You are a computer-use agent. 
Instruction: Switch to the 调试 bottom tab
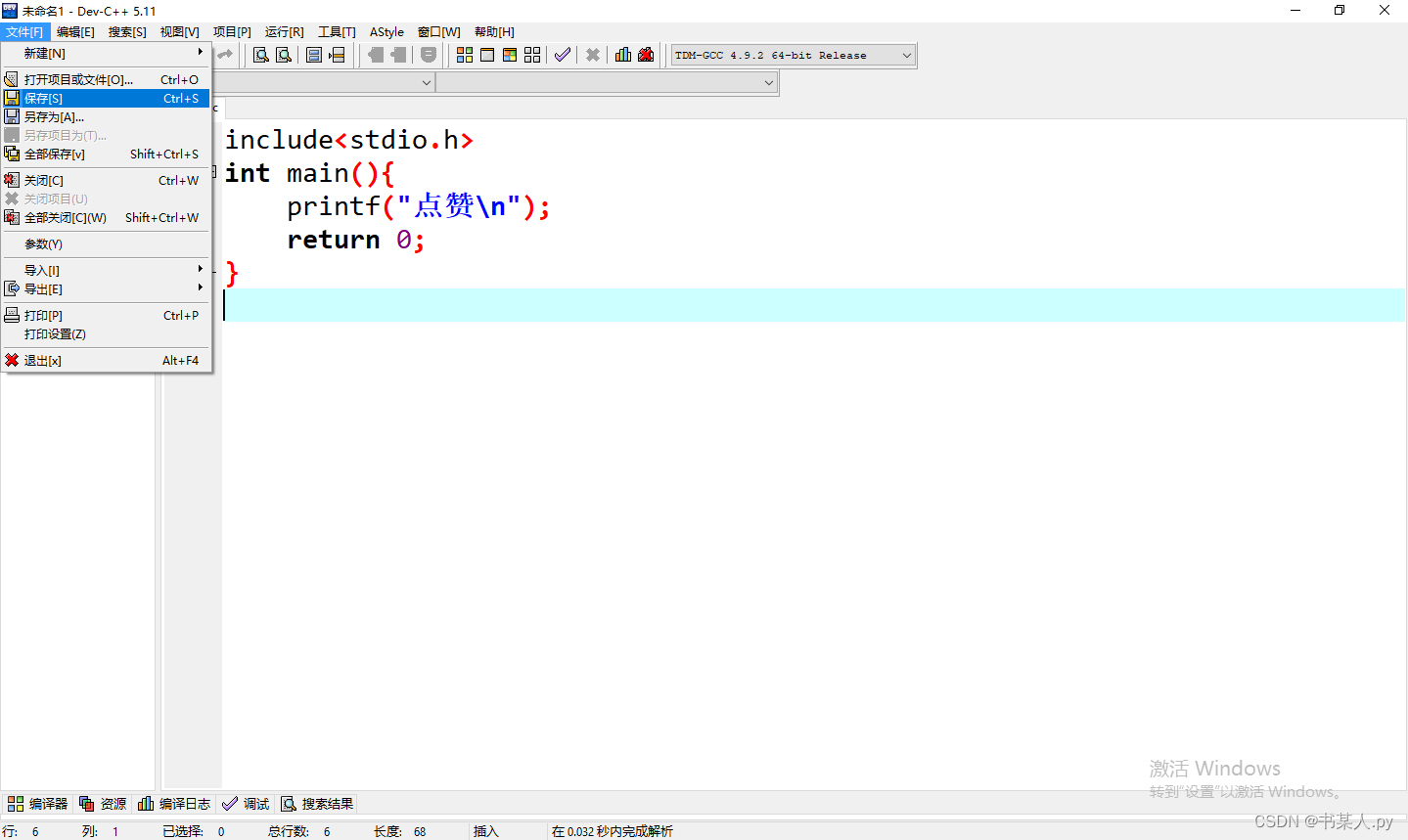(x=246, y=804)
